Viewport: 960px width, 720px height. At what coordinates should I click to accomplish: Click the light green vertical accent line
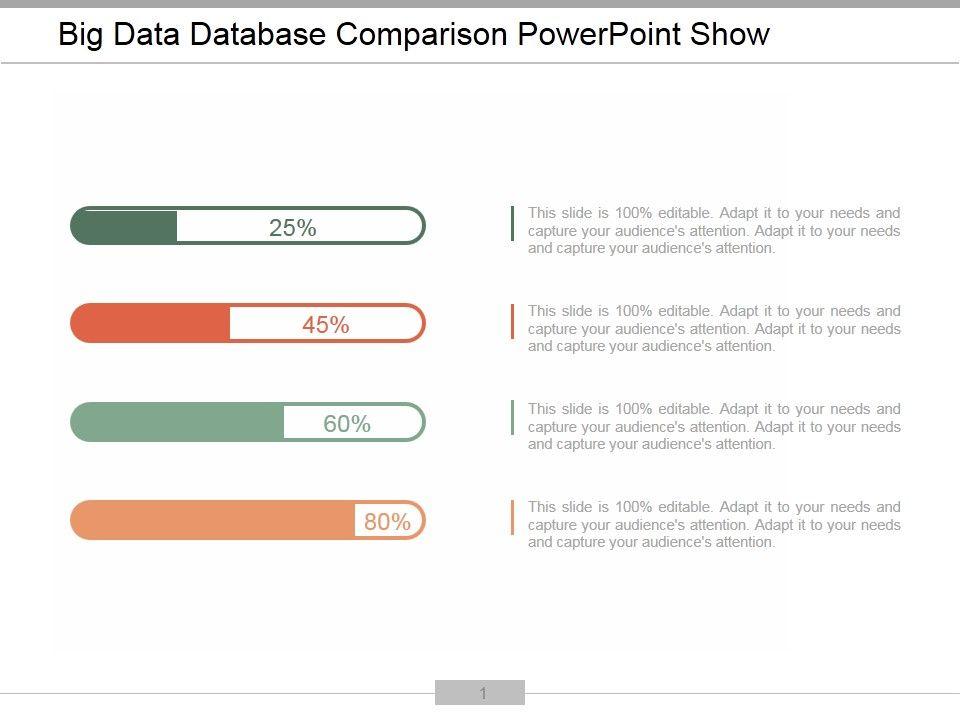point(512,418)
